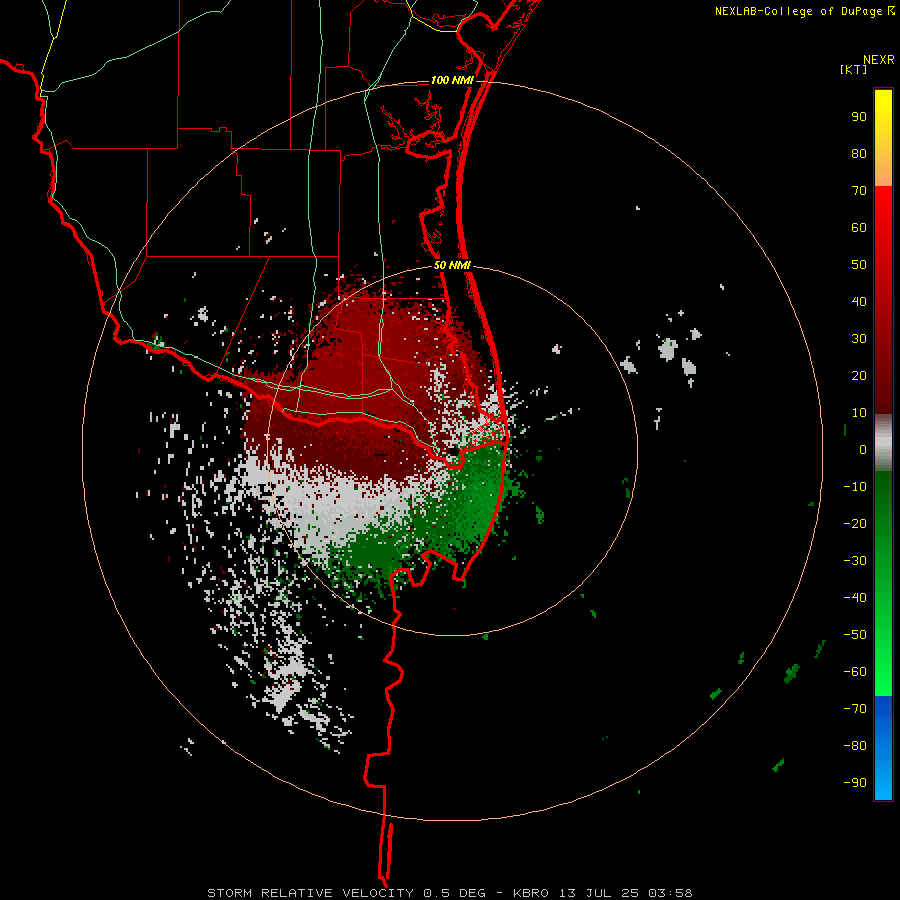This screenshot has width=900, height=900.
Task: Click the positive 60 scale value
Action: pyautogui.click(x=859, y=228)
